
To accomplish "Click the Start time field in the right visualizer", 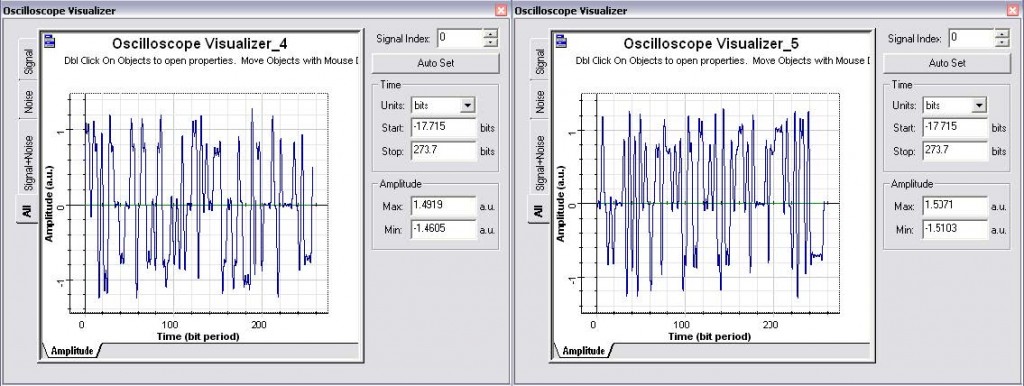I will click(x=955, y=127).
